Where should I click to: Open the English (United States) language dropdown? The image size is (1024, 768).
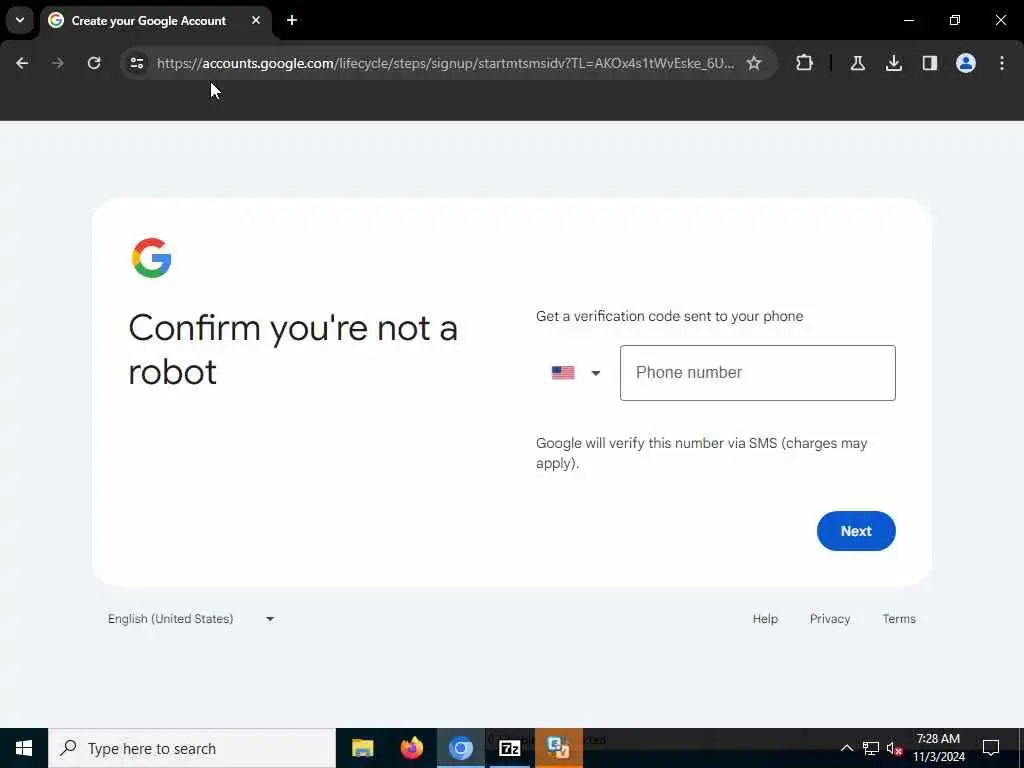click(191, 618)
